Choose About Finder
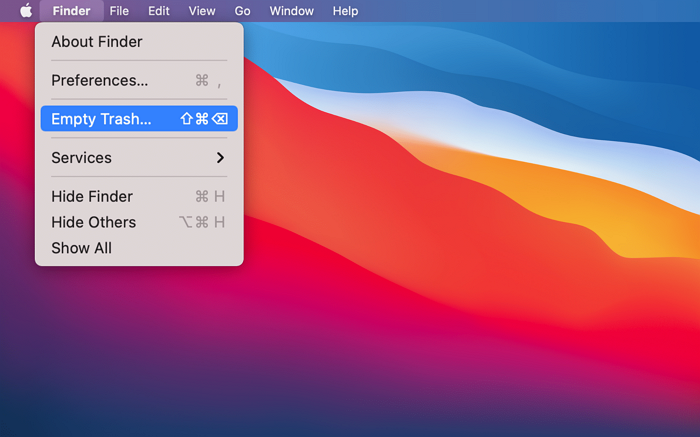The image size is (700, 437). pos(97,42)
